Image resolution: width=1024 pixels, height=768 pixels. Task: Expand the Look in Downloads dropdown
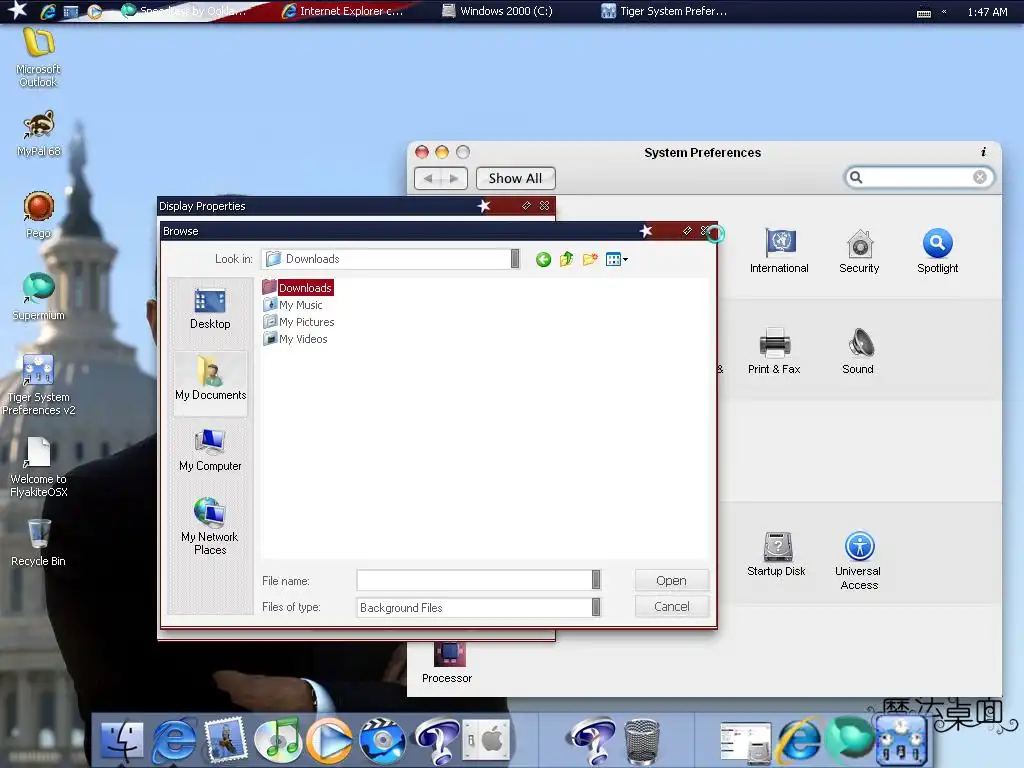(x=515, y=259)
